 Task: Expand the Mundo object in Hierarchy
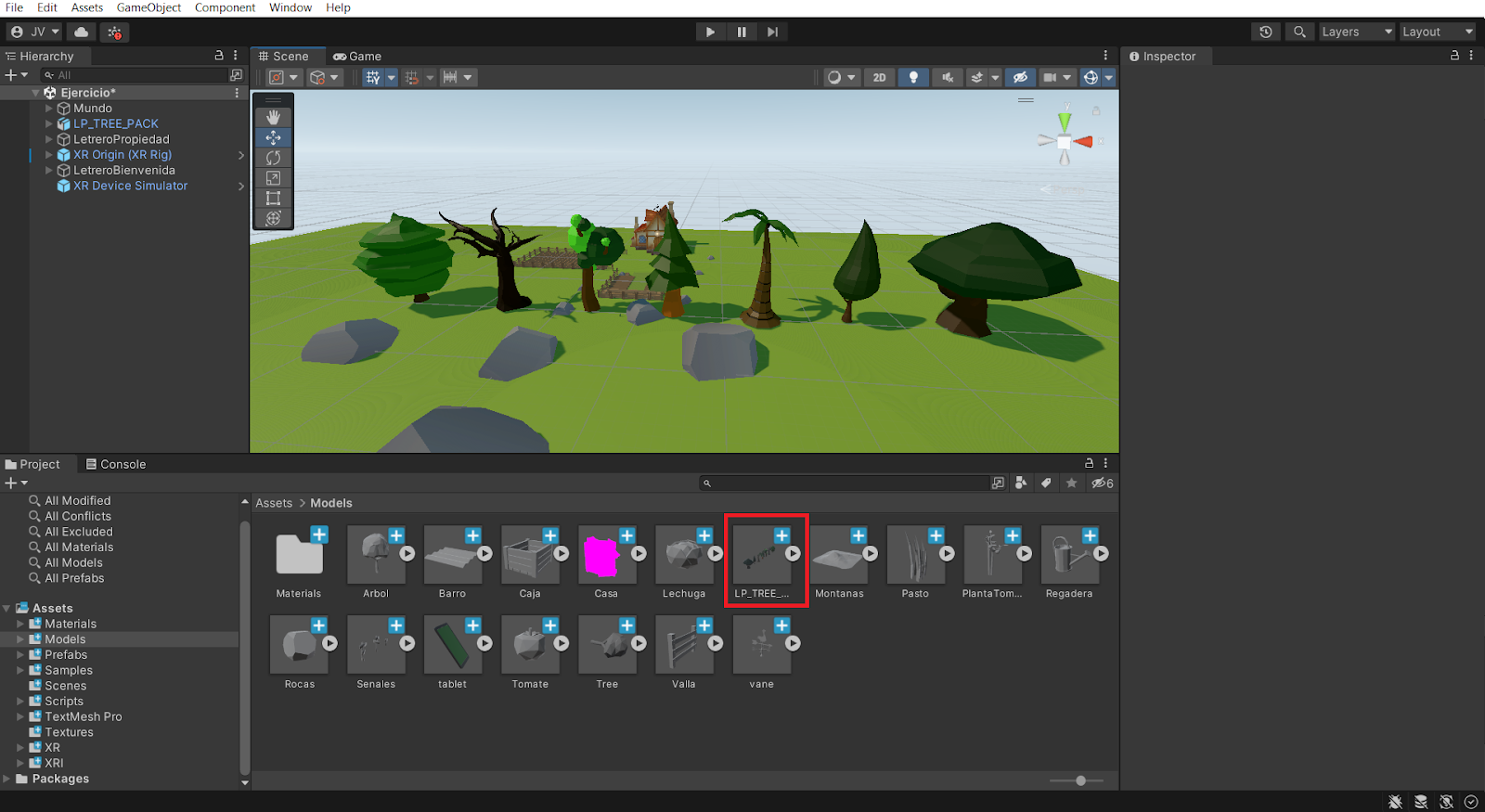(49, 109)
